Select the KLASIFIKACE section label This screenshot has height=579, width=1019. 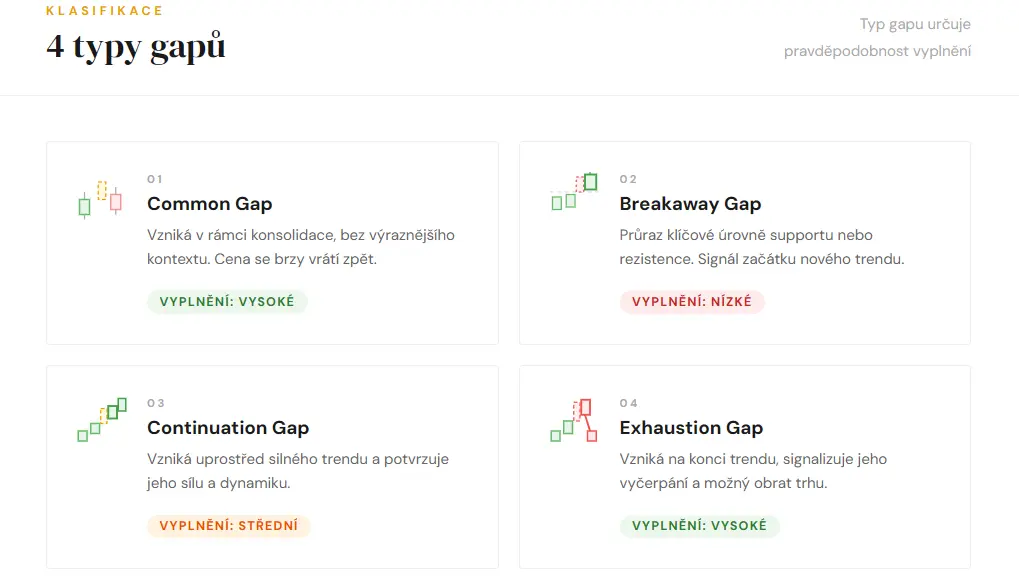[103, 10]
